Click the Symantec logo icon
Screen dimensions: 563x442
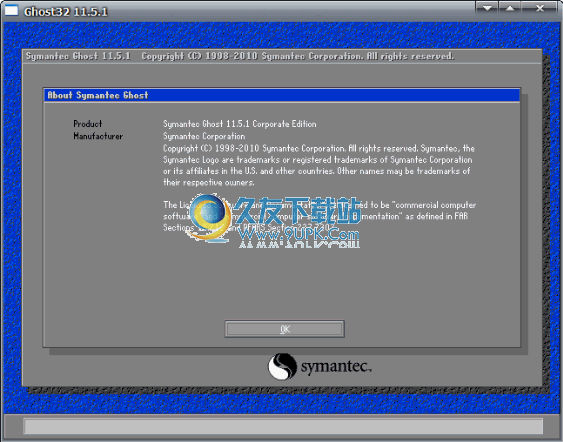point(283,366)
